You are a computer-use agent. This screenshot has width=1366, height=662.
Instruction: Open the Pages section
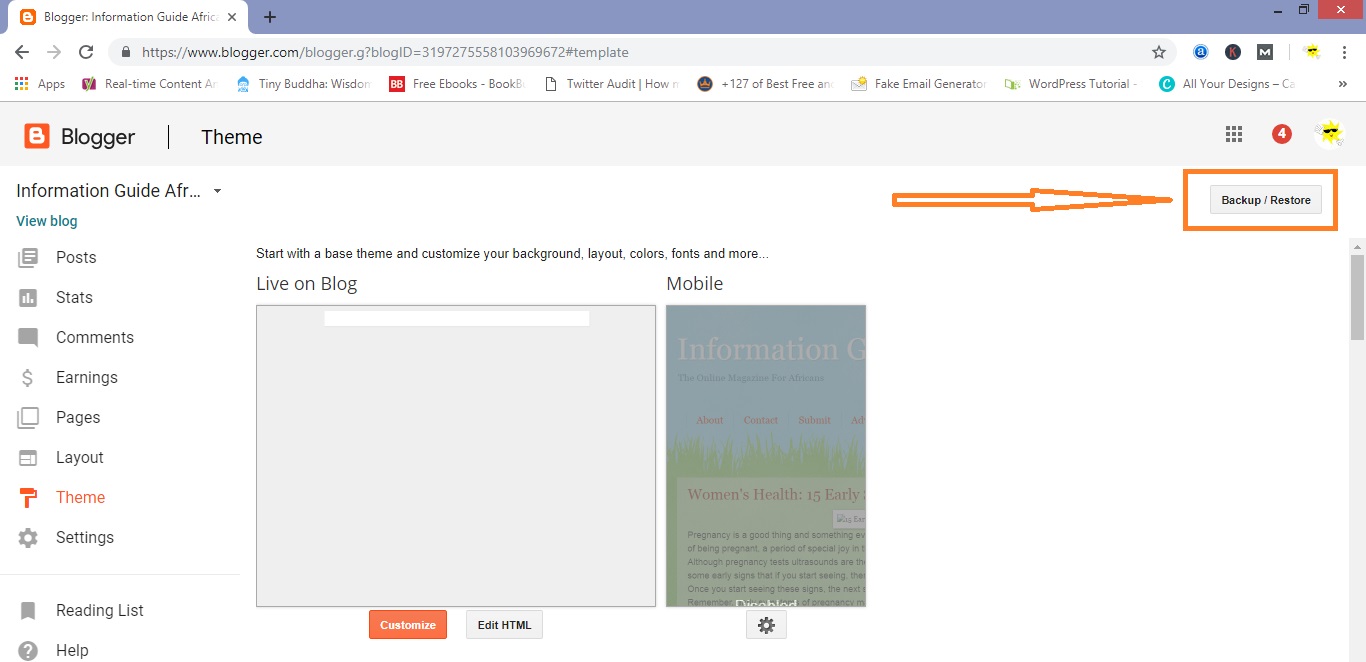tap(78, 418)
